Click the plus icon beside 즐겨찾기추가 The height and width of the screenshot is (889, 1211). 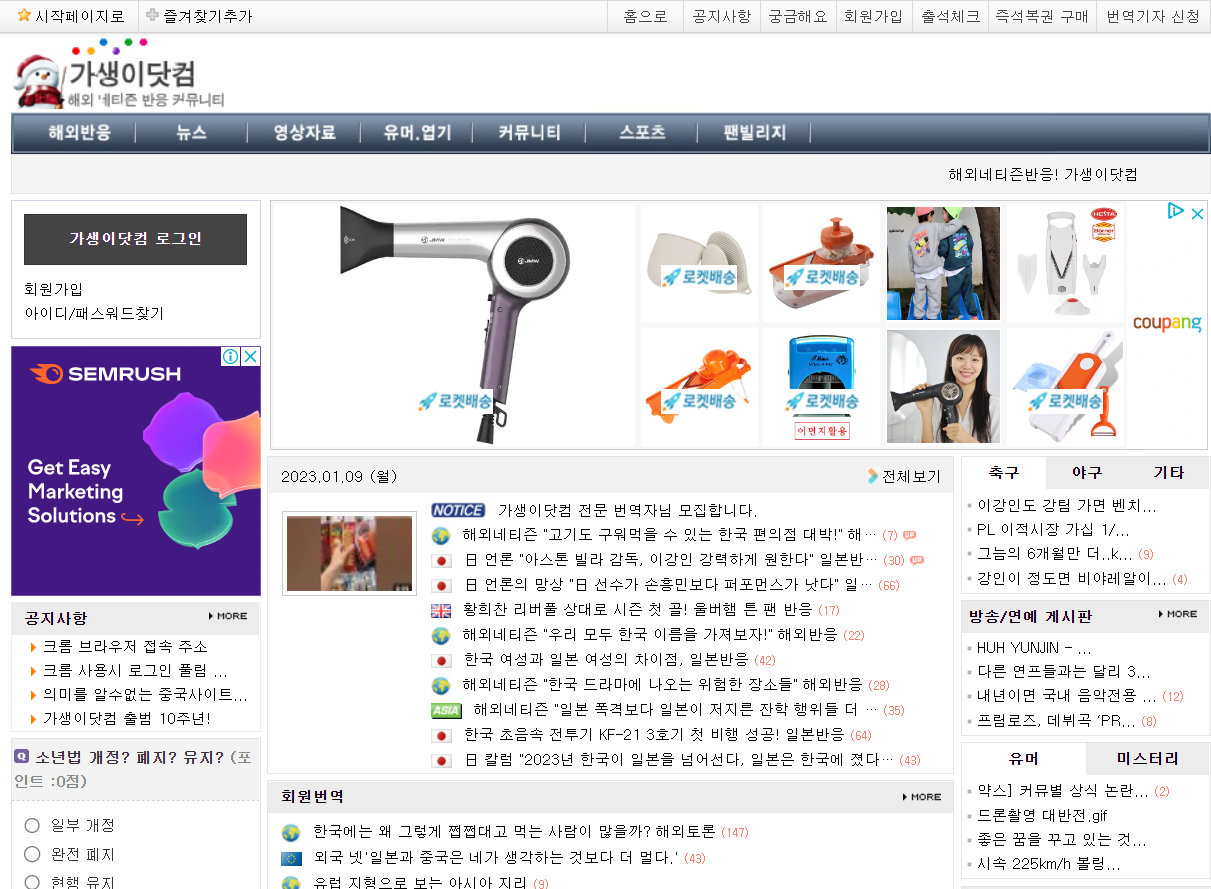coord(152,16)
